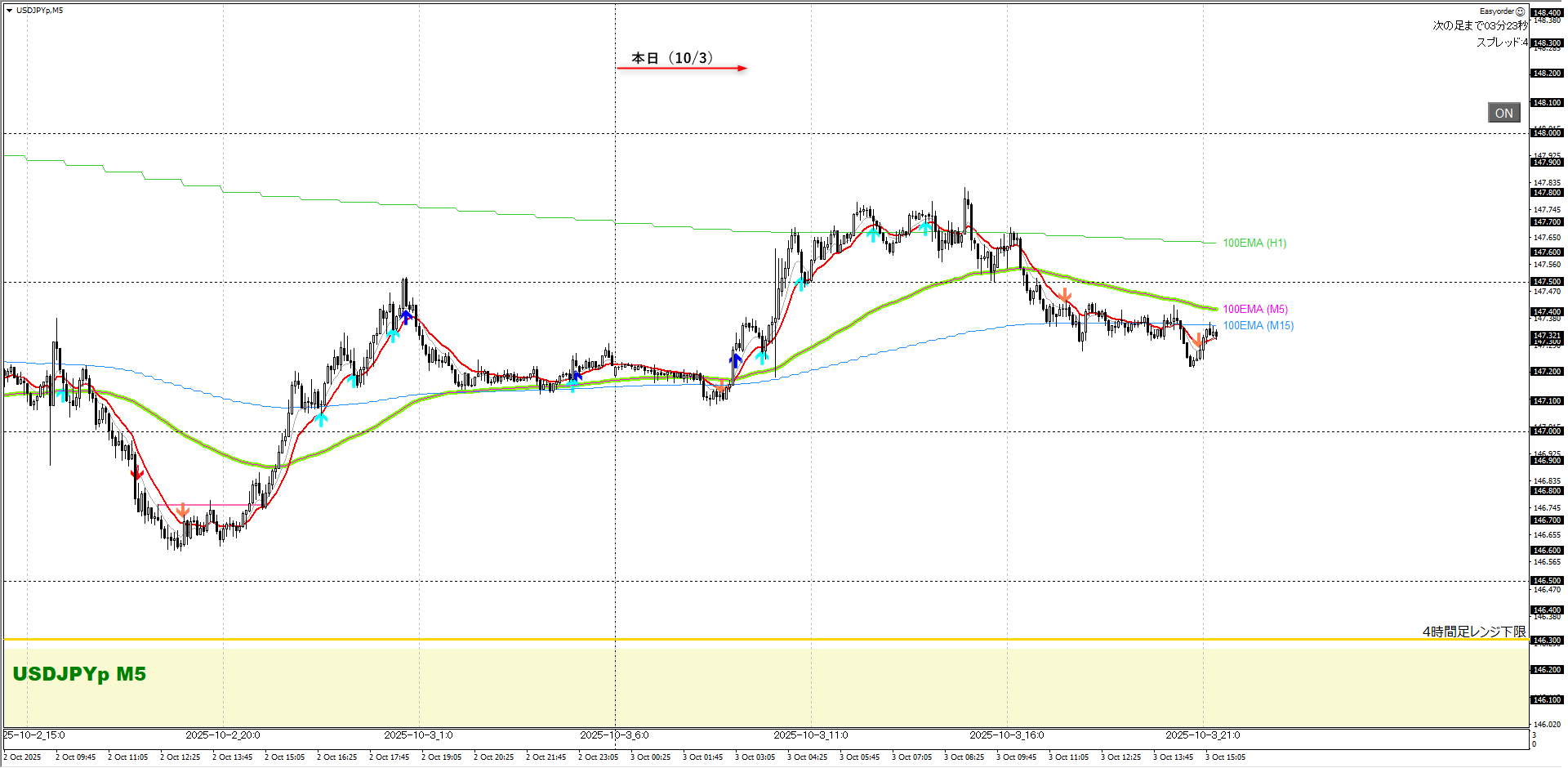Select the dark blue up arrow at 1:00 peak

click(406, 317)
